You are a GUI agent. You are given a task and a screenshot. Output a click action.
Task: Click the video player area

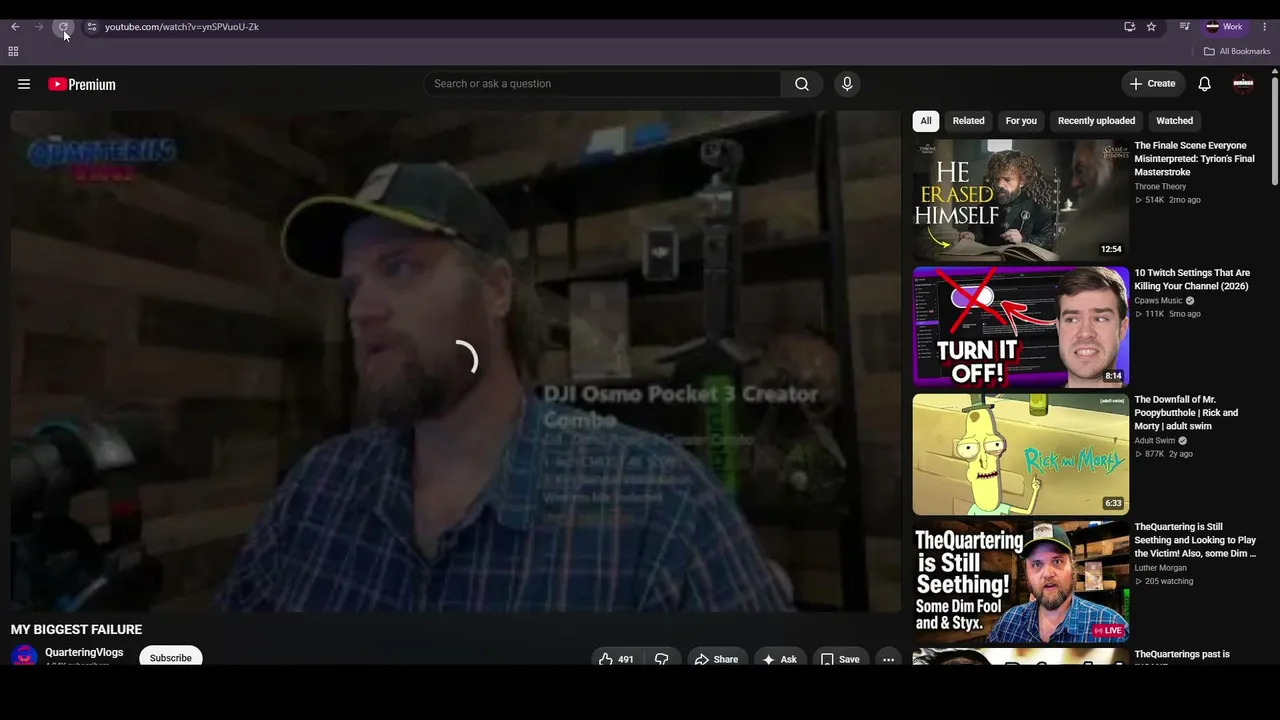(x=456, y=361)
